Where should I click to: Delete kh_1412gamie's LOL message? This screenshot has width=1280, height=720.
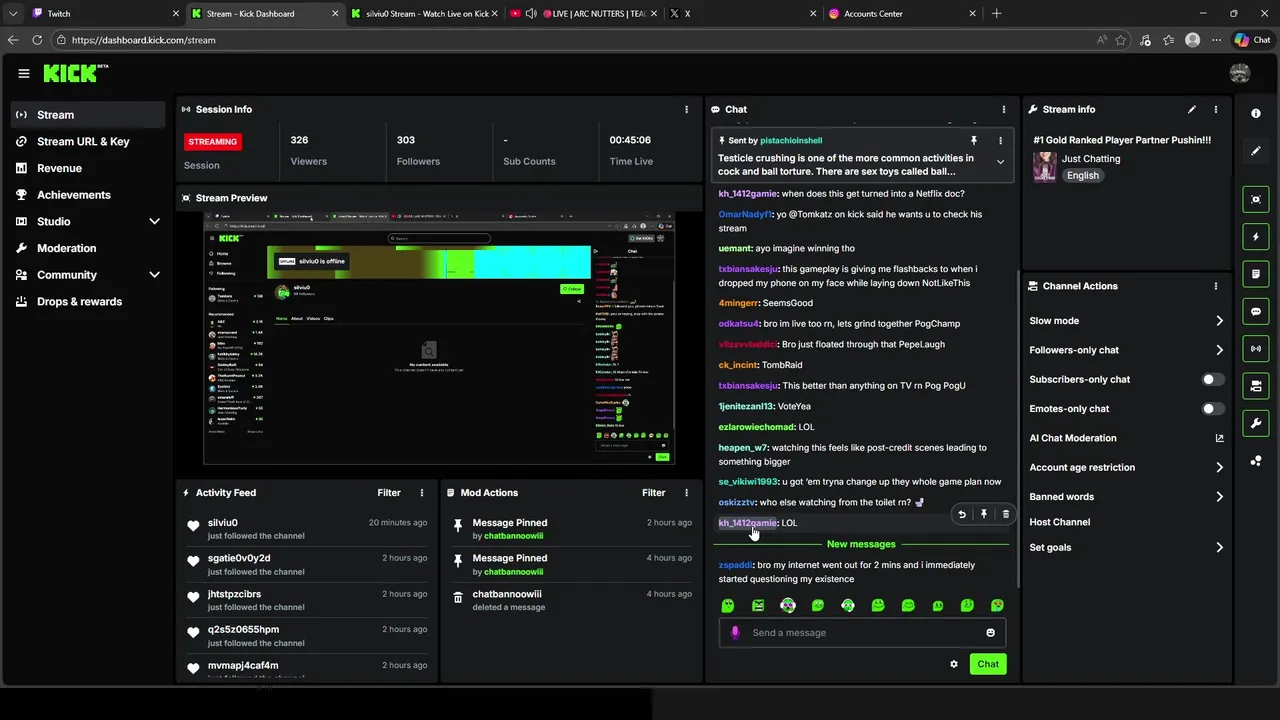tap(1006, 514)
